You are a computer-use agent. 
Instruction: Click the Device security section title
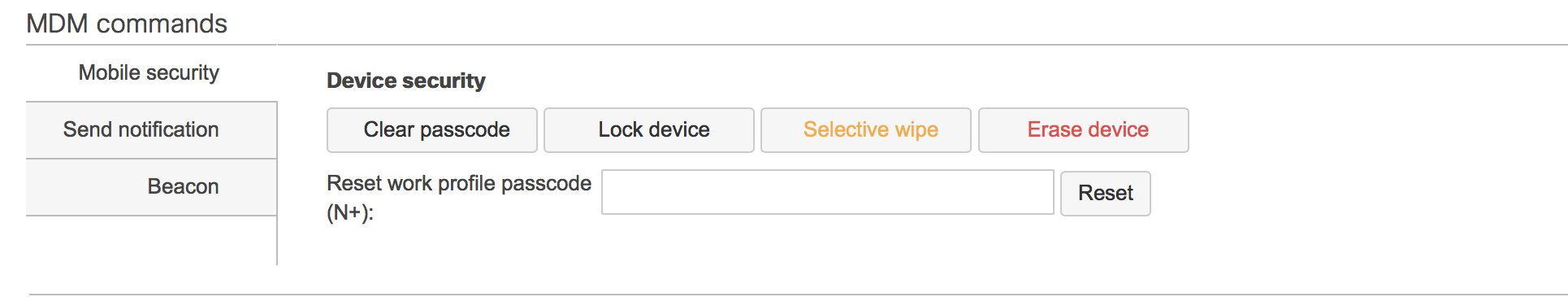pyautogui.click(x=406, y=81)
